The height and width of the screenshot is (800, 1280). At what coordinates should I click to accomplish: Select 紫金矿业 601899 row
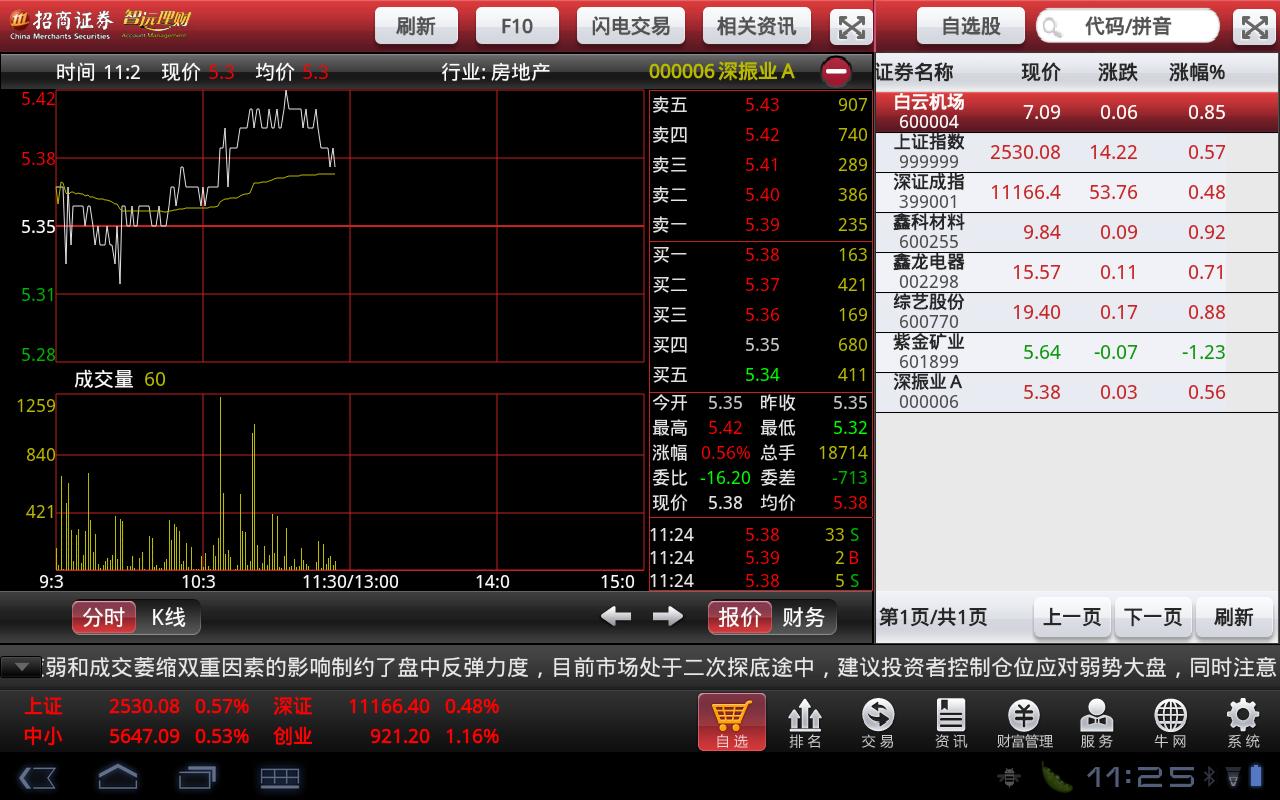tap(1077, 352)
